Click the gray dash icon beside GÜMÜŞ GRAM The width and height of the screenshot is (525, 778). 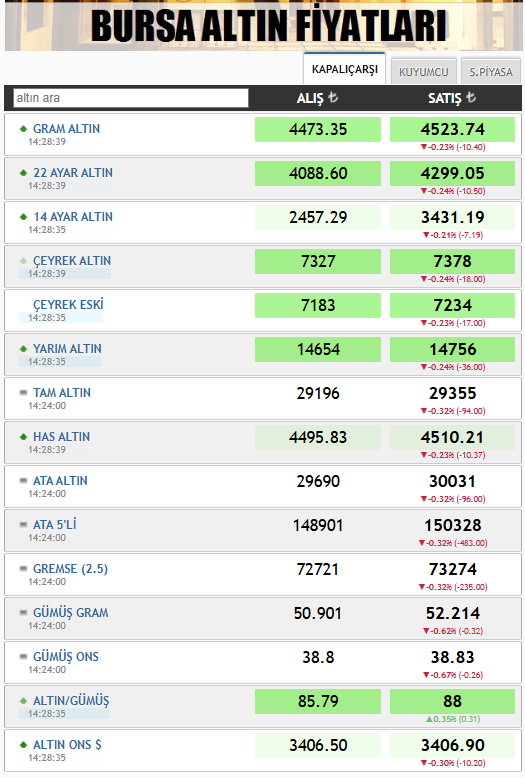point(23,612)
